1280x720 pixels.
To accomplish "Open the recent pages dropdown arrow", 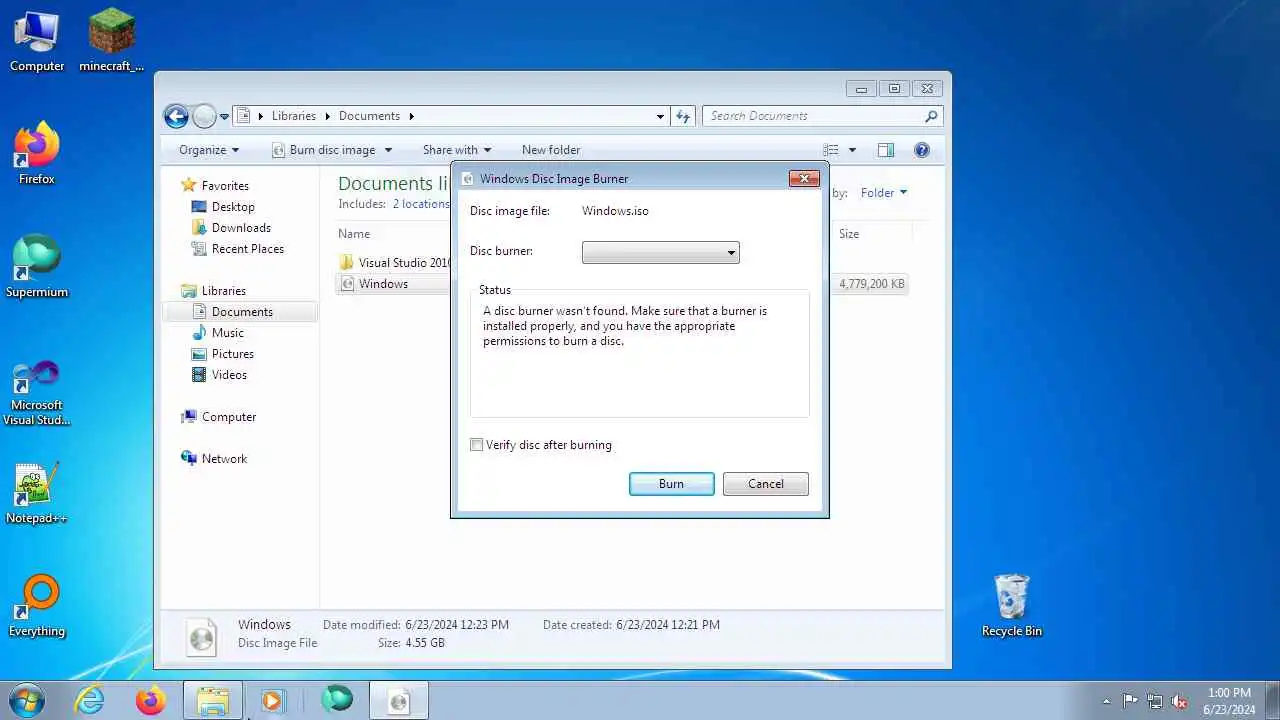I will (224, 116).
